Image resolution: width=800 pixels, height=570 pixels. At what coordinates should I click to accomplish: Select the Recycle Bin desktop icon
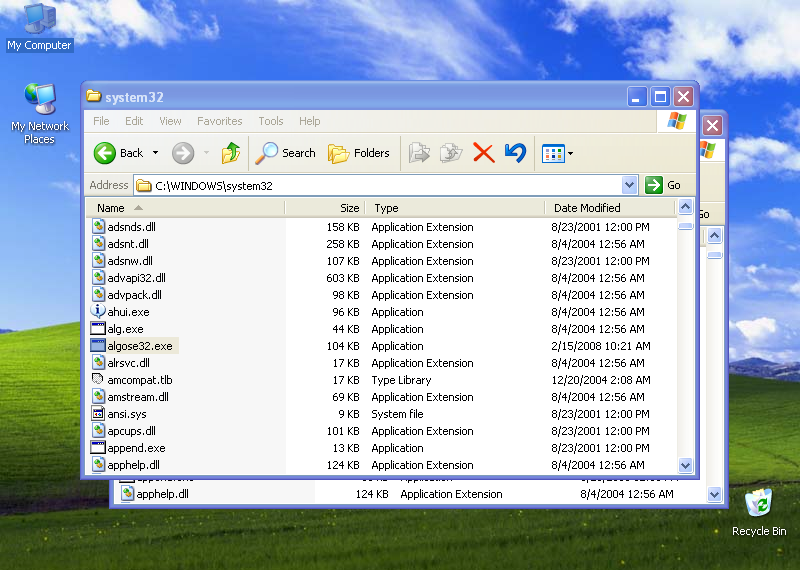pos(759,512)
